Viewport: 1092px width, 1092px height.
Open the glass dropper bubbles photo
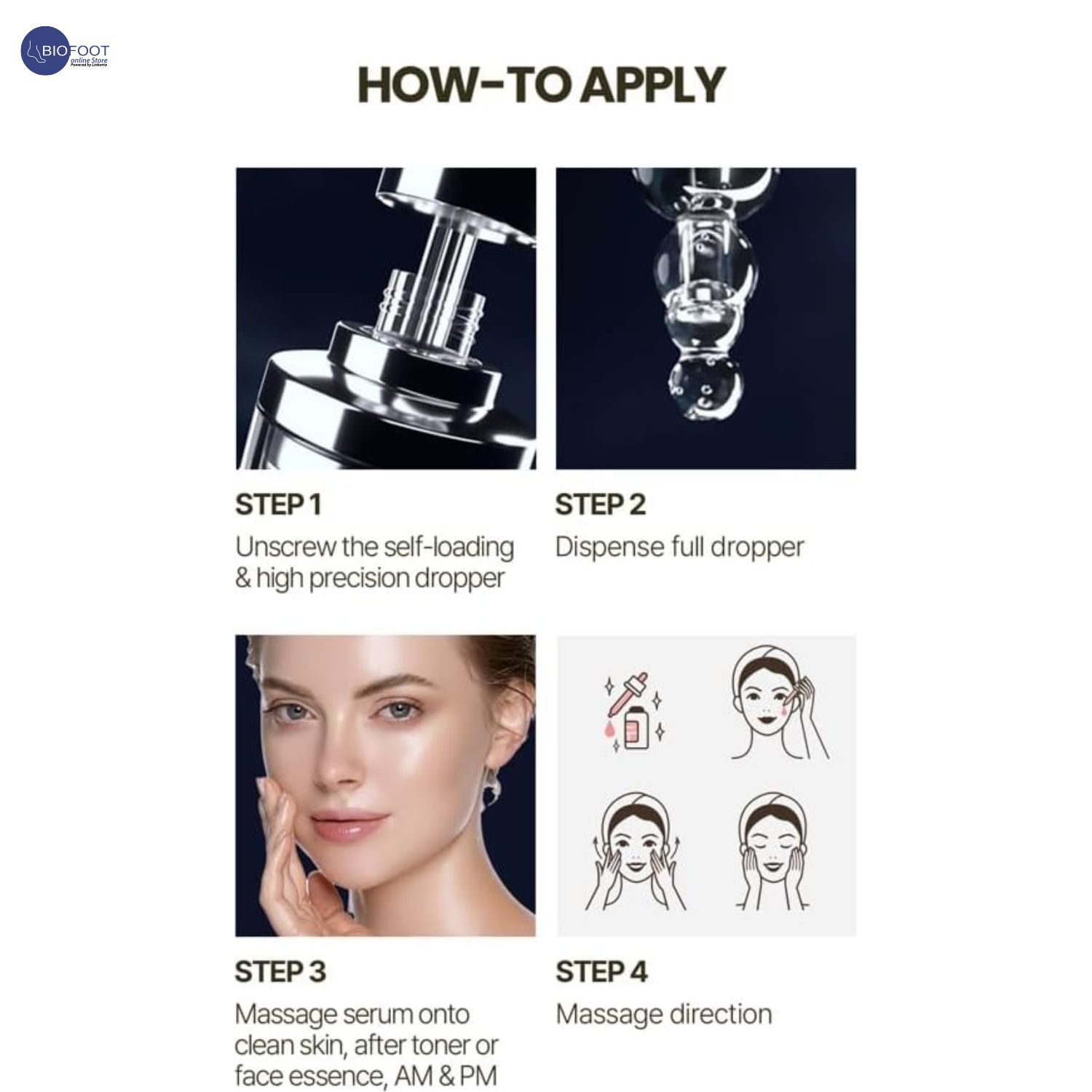[x=706, y=318]
